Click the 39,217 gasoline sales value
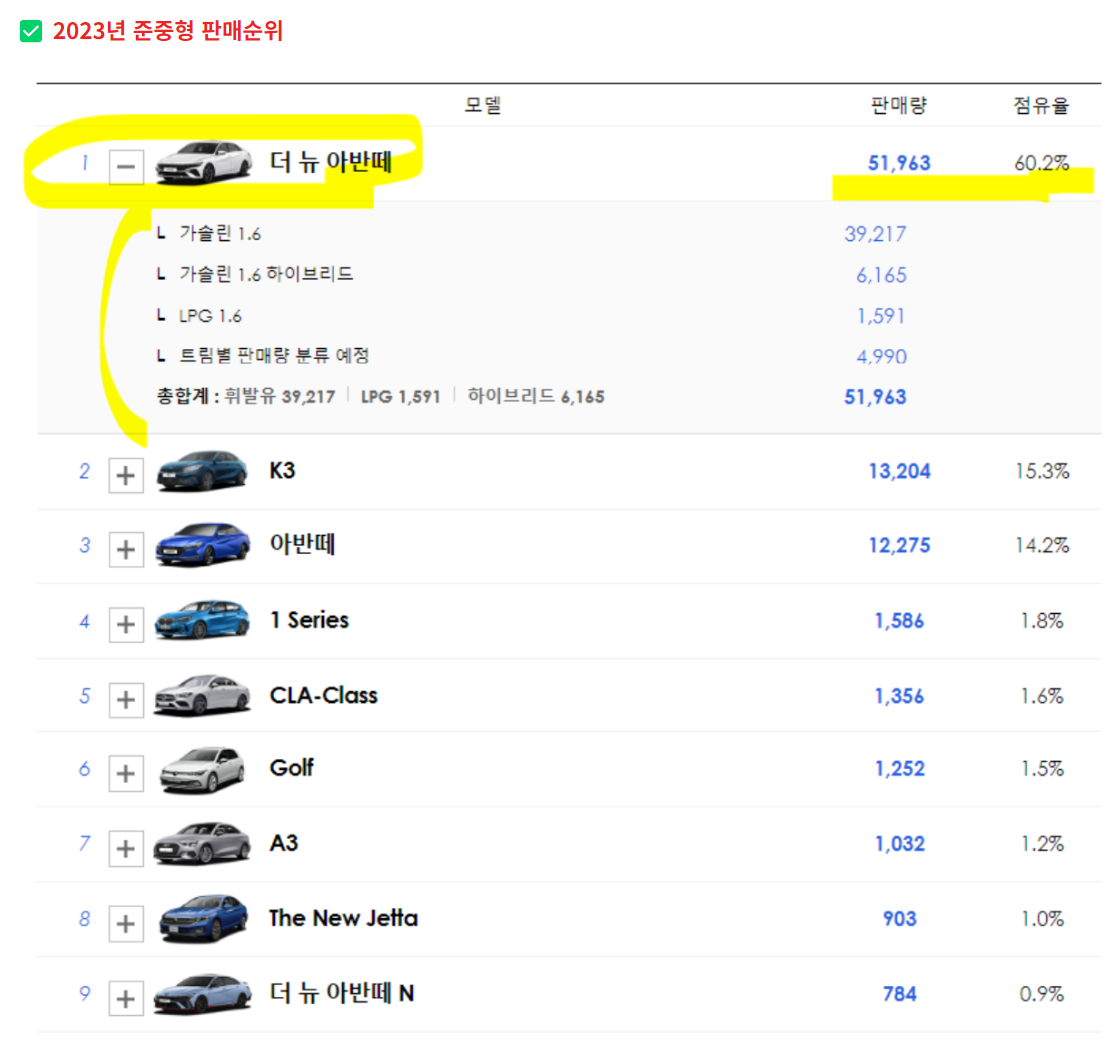Viewport: 1111px width, 1047px height. pos(875,234)
